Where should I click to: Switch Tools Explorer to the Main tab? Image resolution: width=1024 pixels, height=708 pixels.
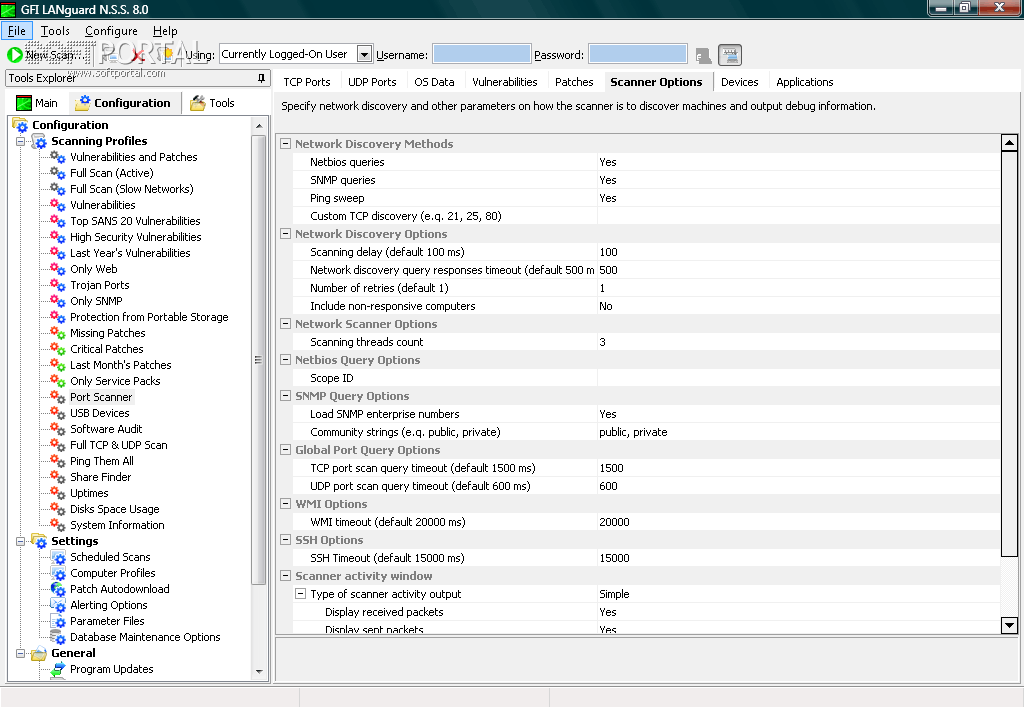37,103
